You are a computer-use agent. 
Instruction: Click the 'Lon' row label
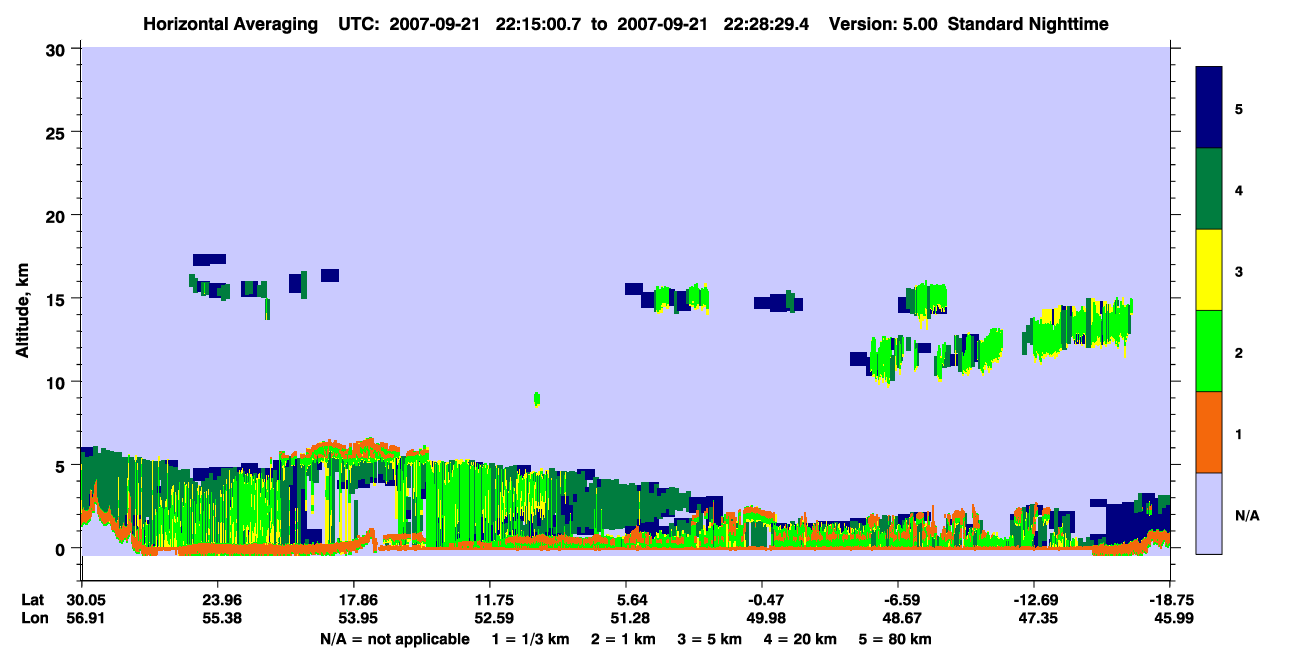coord(33,619)
